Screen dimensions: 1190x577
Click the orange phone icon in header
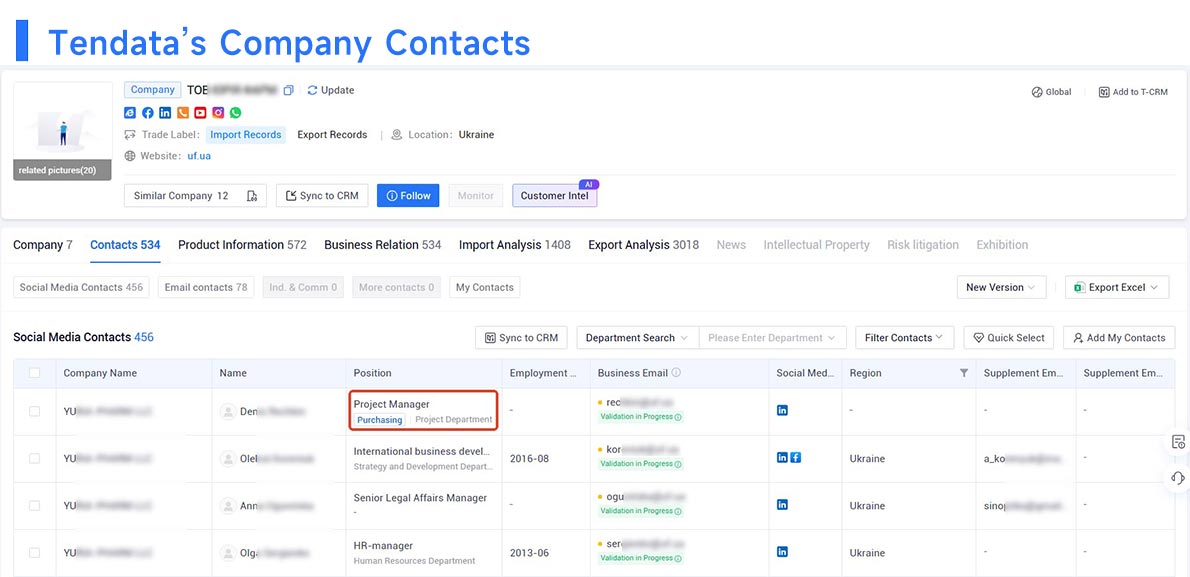coord(182,112)
